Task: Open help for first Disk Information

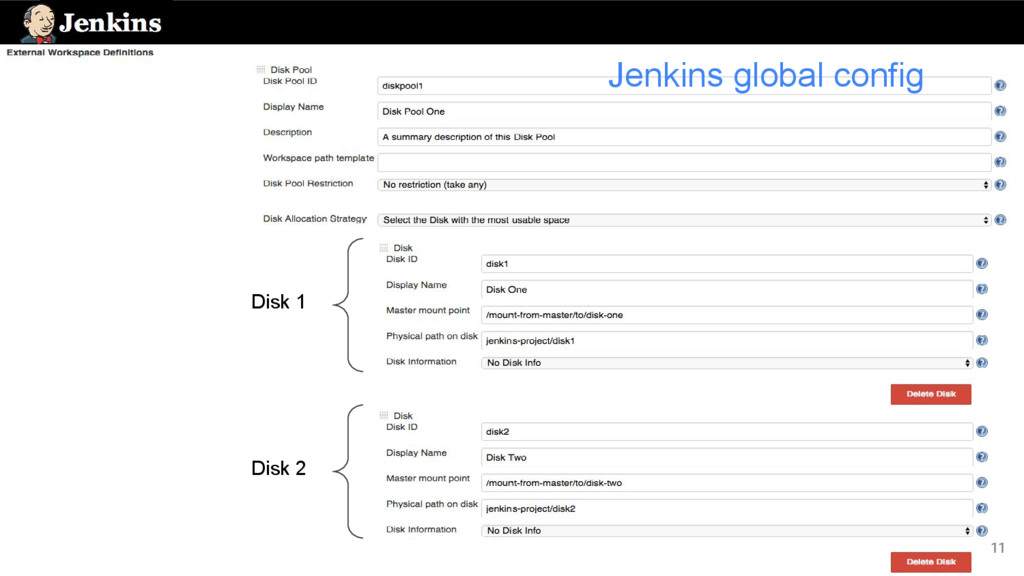Action: pos(982,362)
